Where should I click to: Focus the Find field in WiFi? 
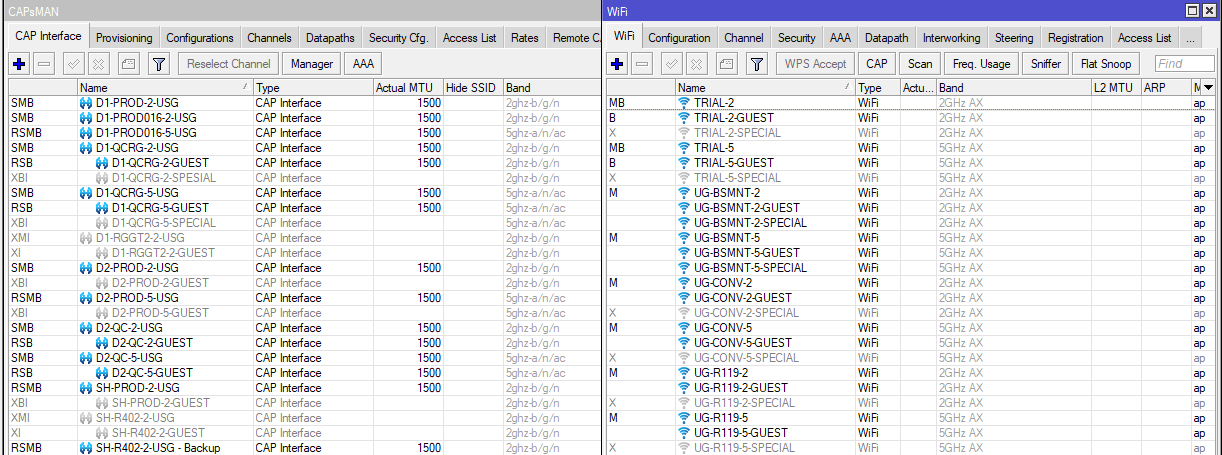pos(1184,64)
